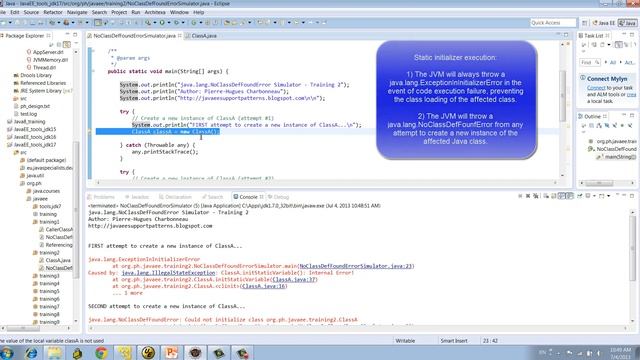
Task: Minimize the Package Explorer view
Action: click(67, 35)
